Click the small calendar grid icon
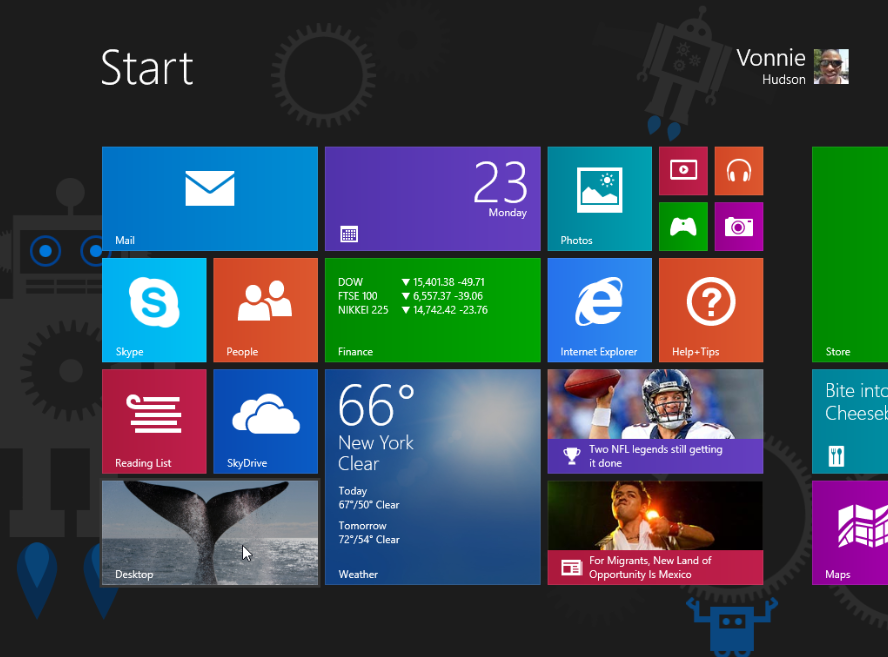This screenshot has width=888, height=657. coord(349,234)
